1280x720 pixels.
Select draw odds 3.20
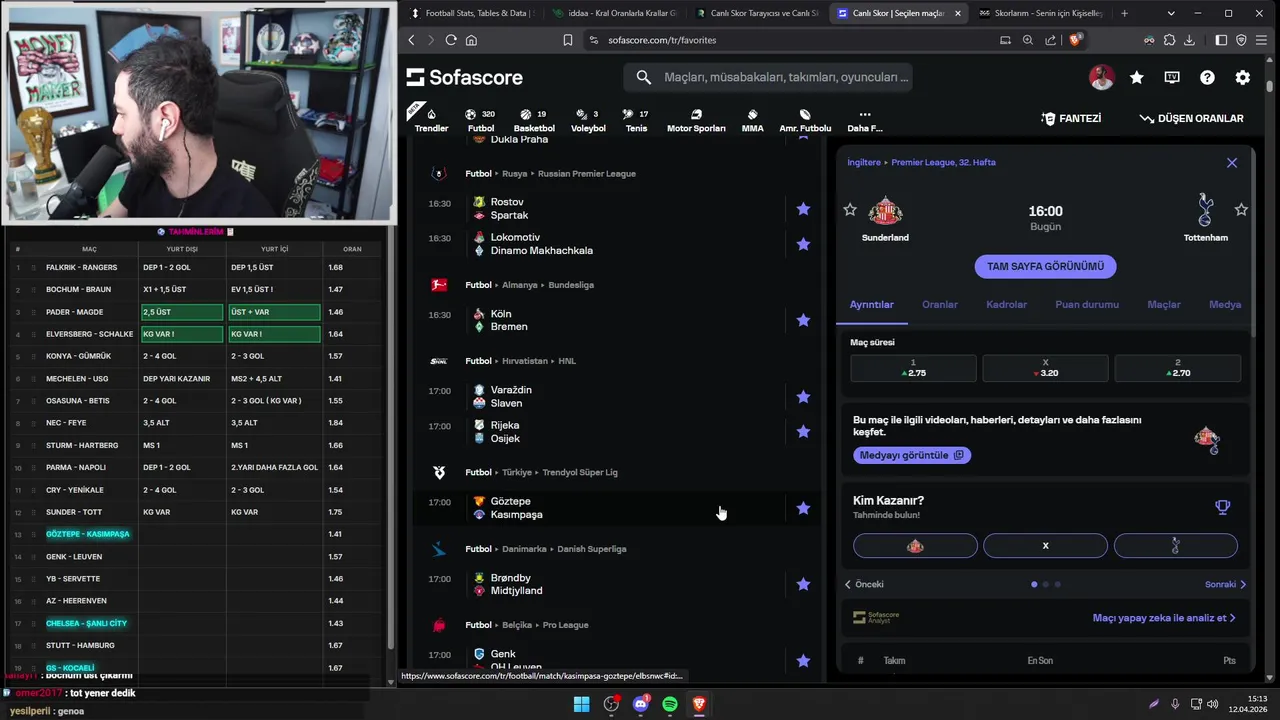click(x=1045, y=368)
